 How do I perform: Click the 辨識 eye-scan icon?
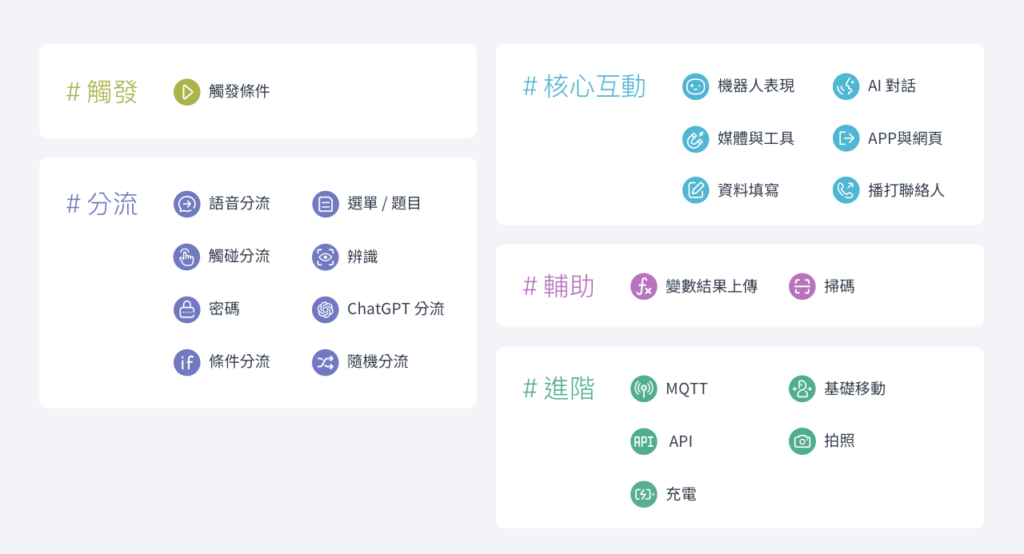(325, 257)
